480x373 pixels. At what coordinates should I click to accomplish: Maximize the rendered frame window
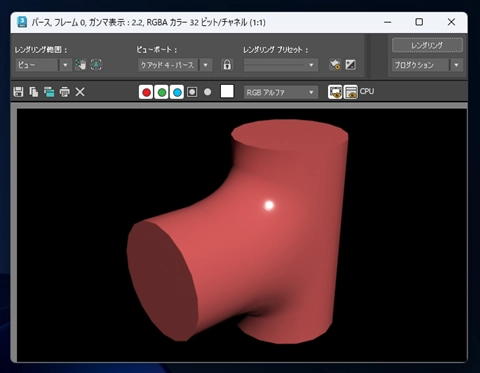point(419,22)
